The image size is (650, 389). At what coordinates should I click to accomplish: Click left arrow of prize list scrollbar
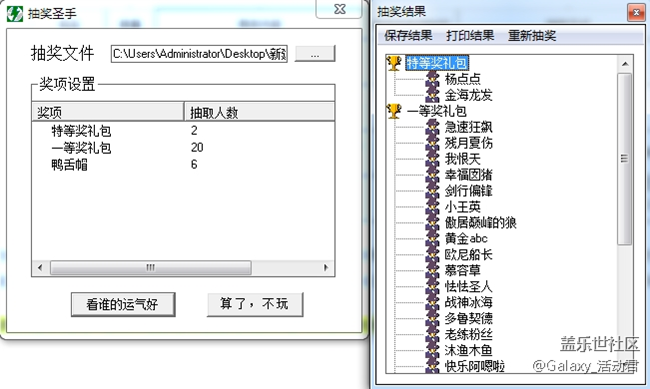(40, 267)
